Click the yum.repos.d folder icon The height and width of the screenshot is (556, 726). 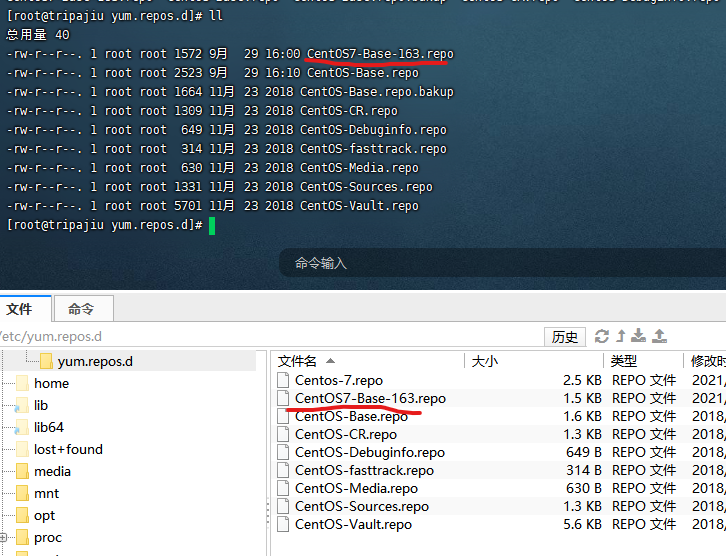click(46, 361)
